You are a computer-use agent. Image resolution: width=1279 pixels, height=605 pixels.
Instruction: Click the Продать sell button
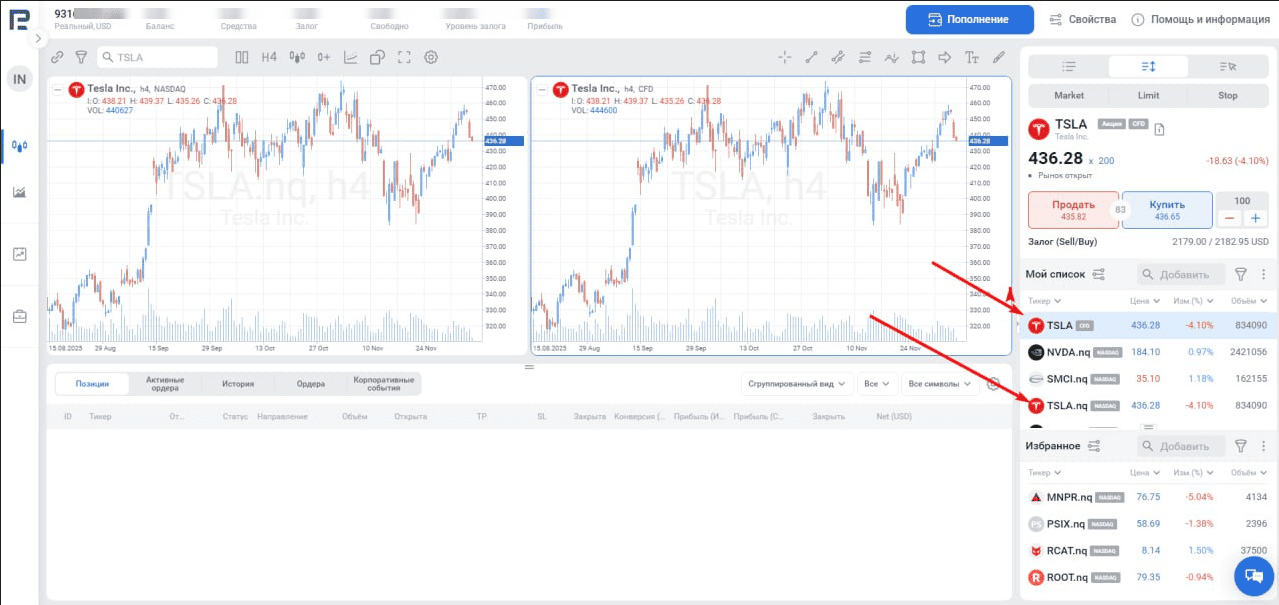pos(1073,209)
